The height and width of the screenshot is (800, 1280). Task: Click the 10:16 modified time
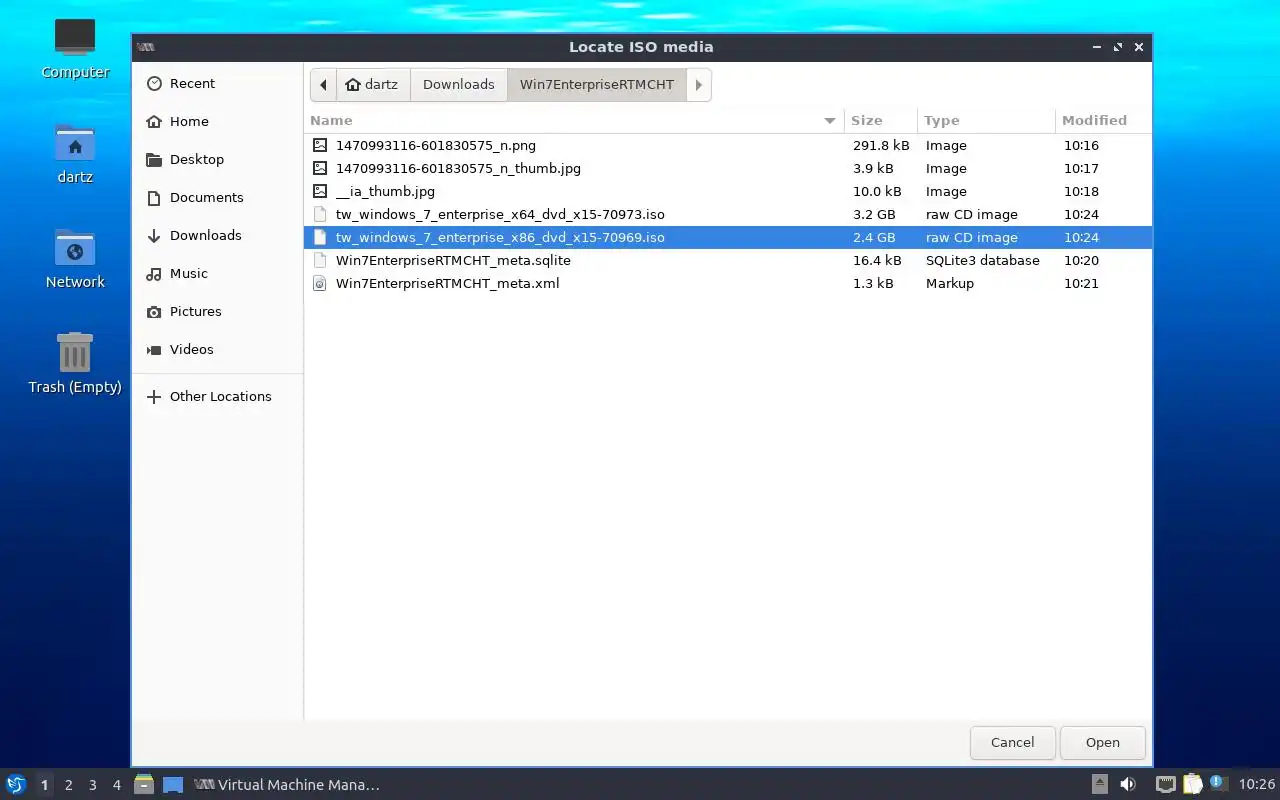(1081, 146)
